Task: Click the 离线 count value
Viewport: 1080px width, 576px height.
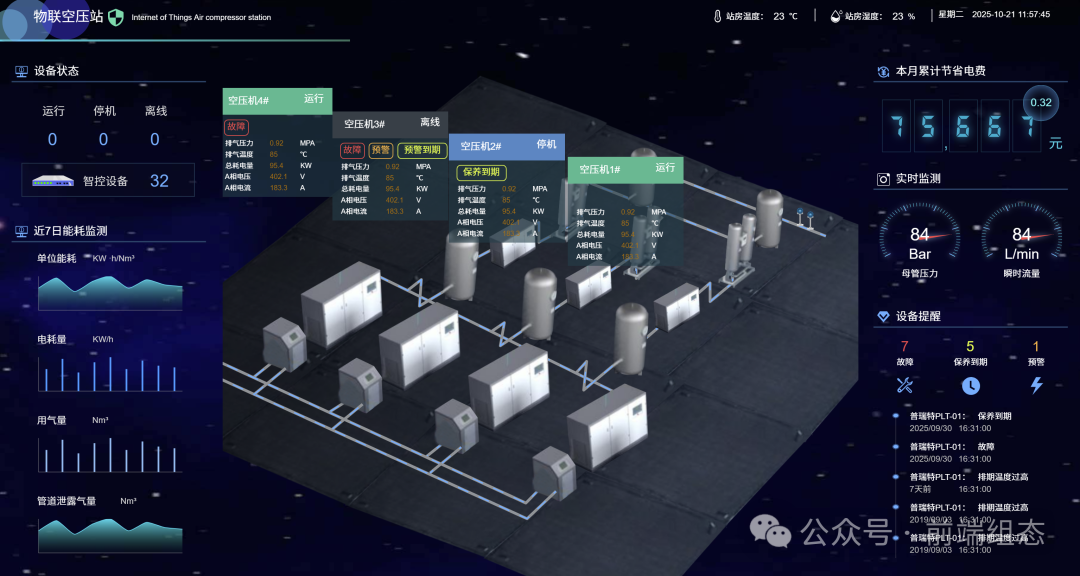Action: (155, 140)
